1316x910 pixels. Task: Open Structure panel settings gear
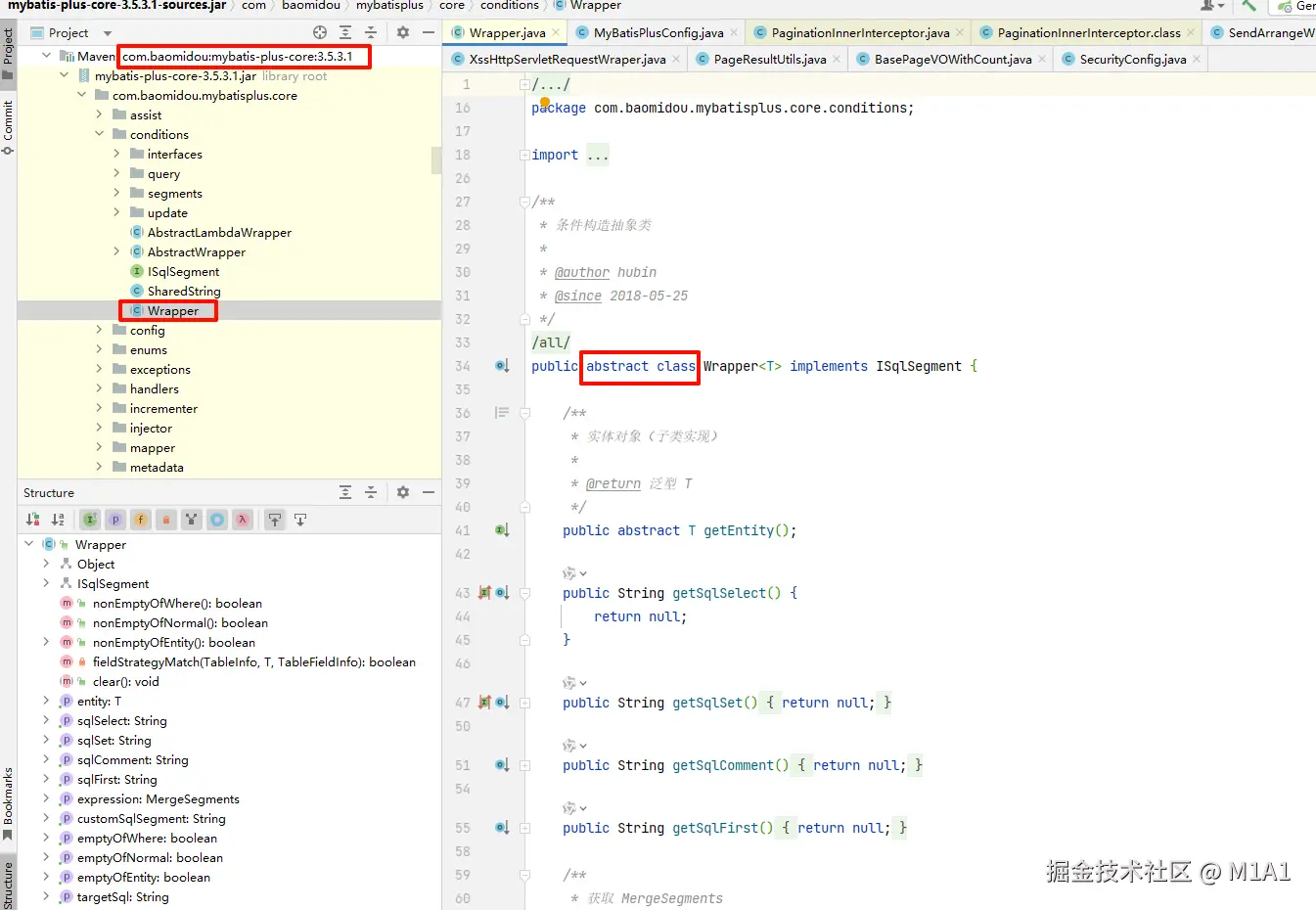pos(403,492)
